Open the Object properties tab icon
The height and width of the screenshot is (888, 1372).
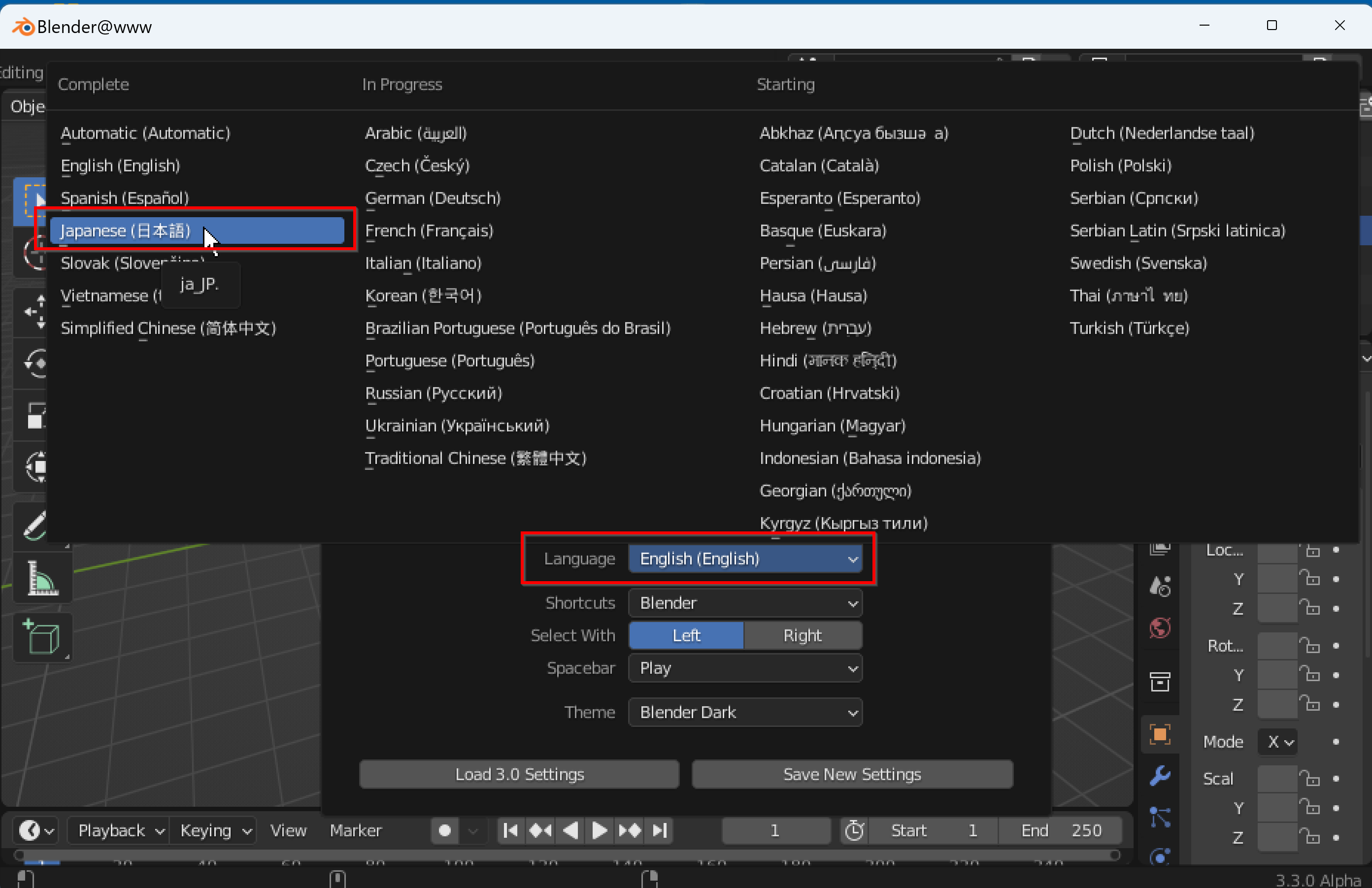coord(1160,735)
